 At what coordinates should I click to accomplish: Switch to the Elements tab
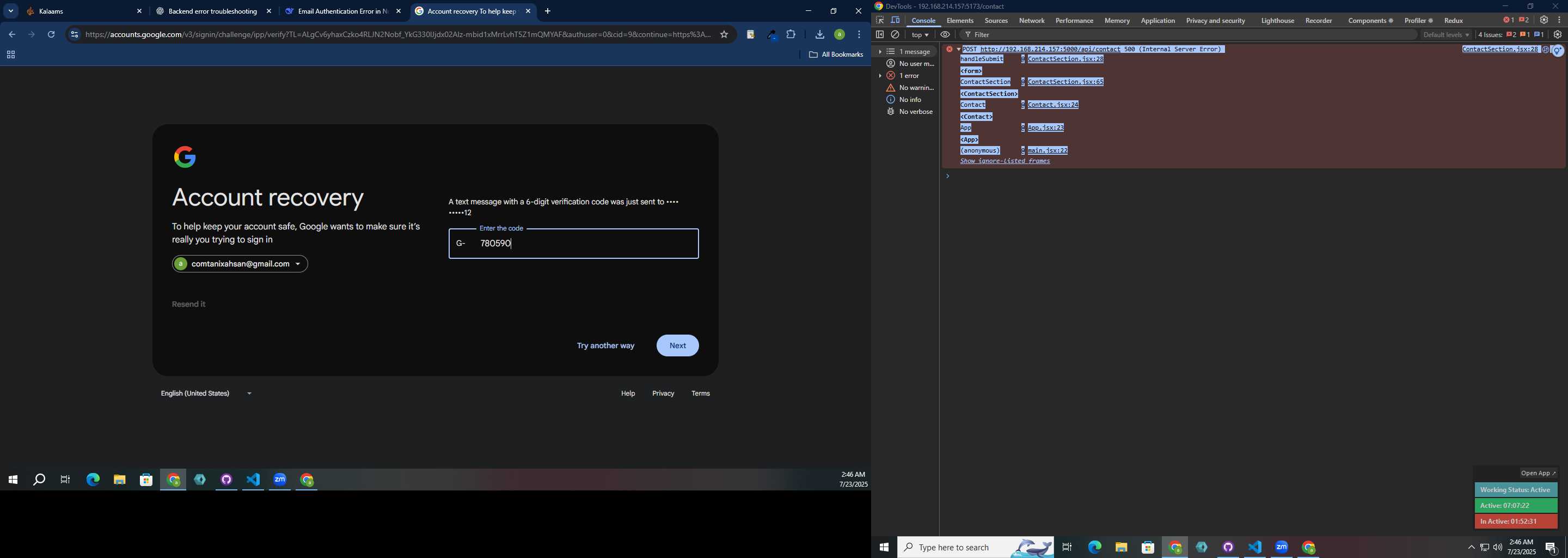pos(960,21)
